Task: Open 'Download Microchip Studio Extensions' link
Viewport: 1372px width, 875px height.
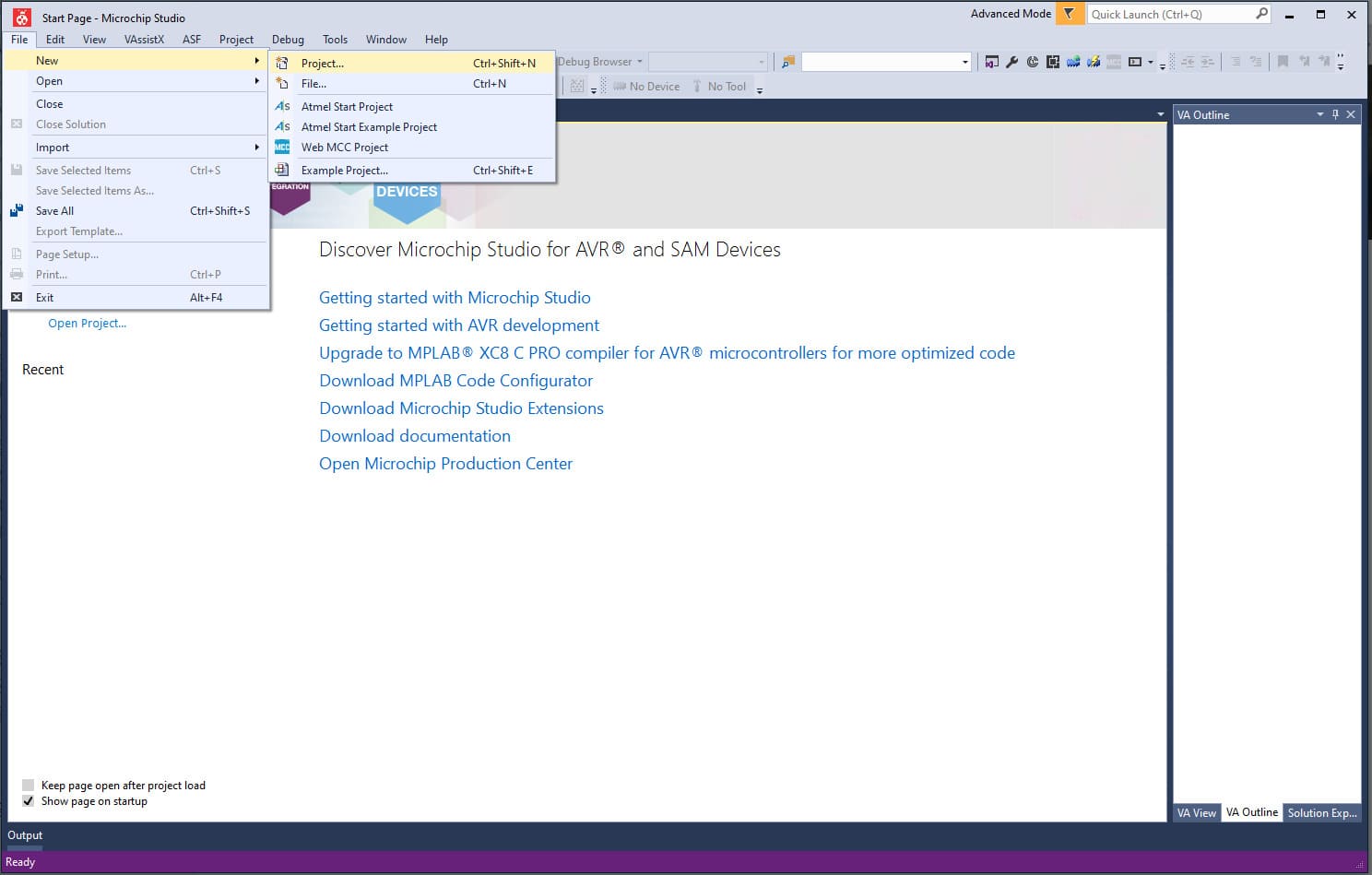Action: coord(461,408)
